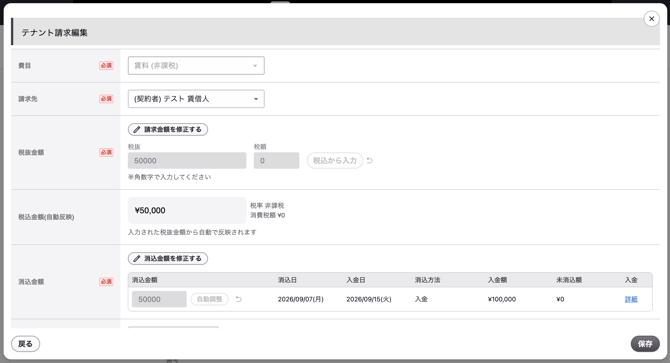Close the tenant billing edit dialog
The height and width of the screenshot is (363, 670).
coord(651,19)
